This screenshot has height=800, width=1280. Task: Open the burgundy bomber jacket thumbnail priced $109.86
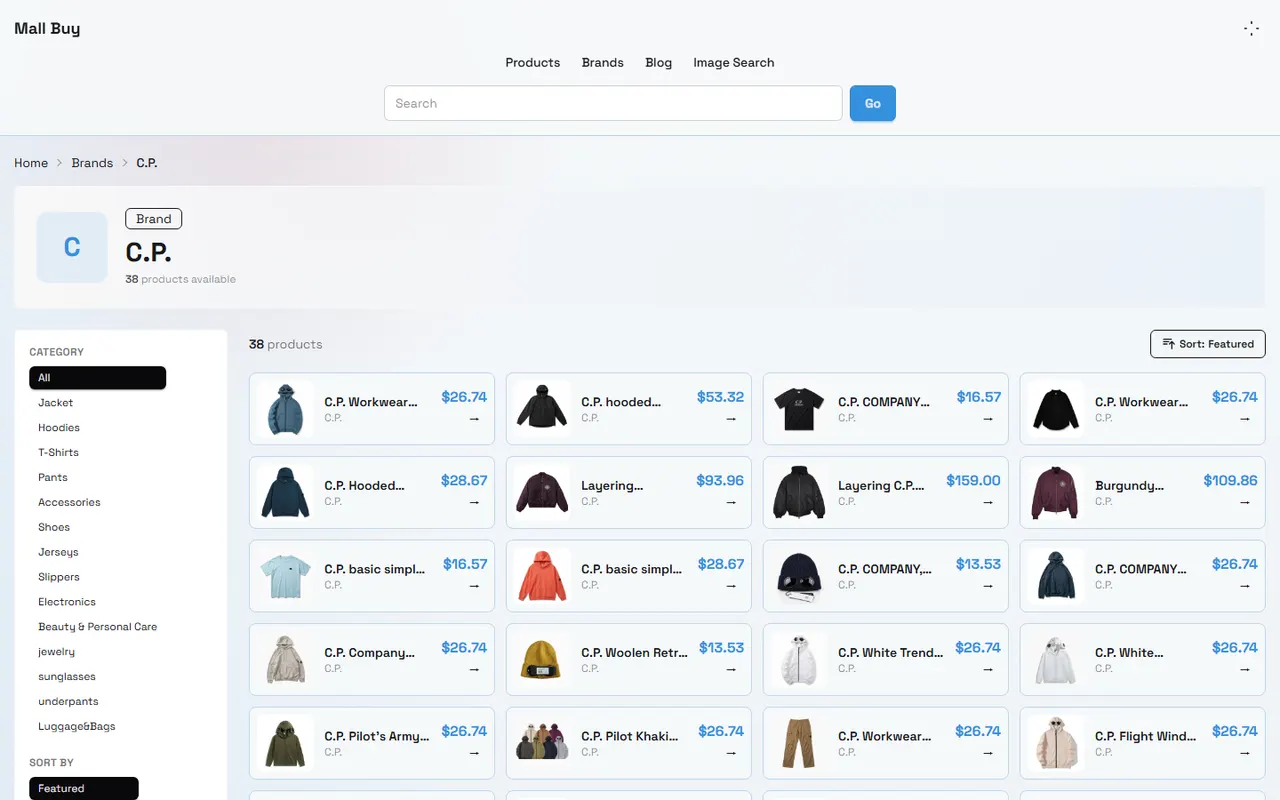[x=1056, y=492]
